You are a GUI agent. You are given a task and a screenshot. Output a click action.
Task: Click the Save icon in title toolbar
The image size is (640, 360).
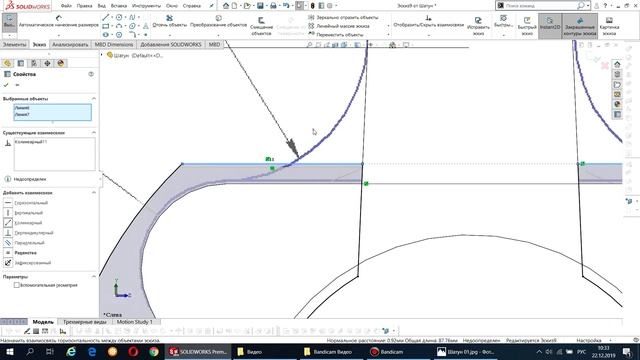(260, 6)
